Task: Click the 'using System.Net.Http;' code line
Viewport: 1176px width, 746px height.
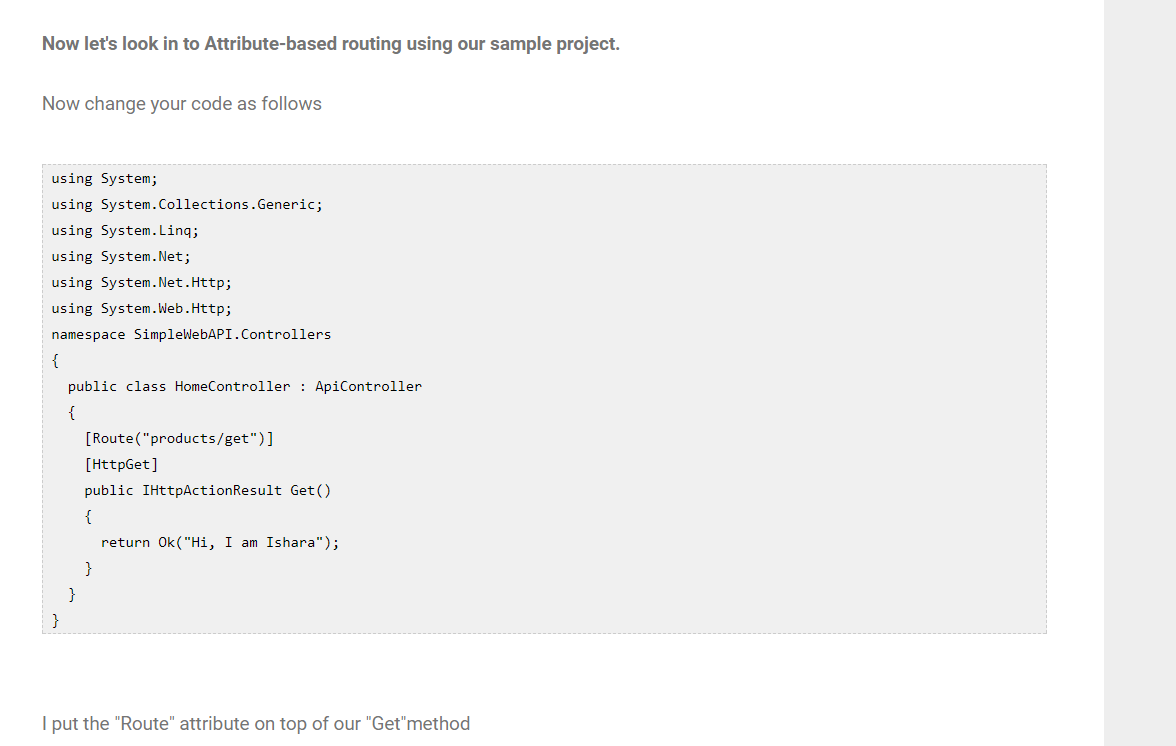Action: (141, 283)
